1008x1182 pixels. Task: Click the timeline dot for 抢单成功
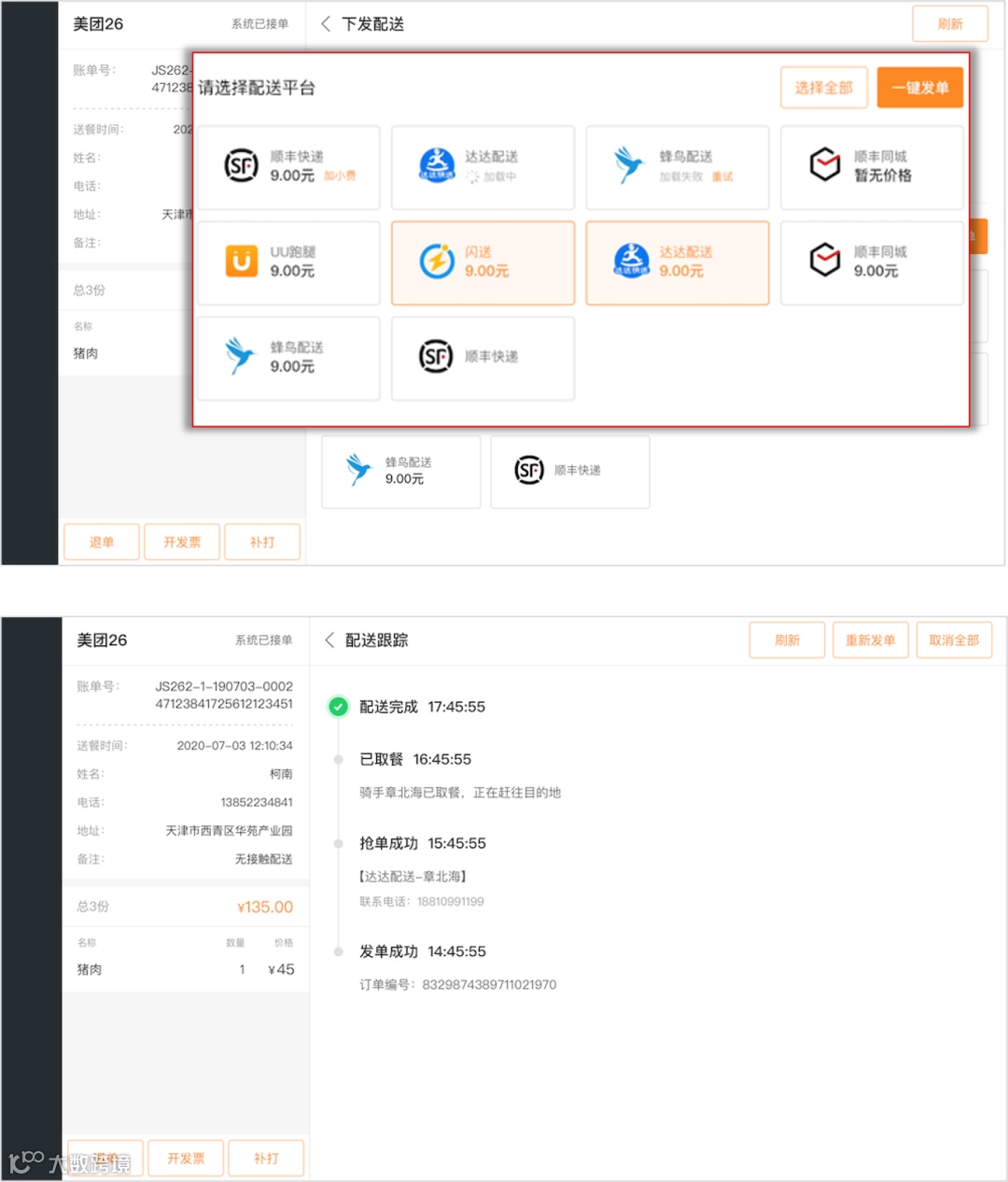point(338,844)
